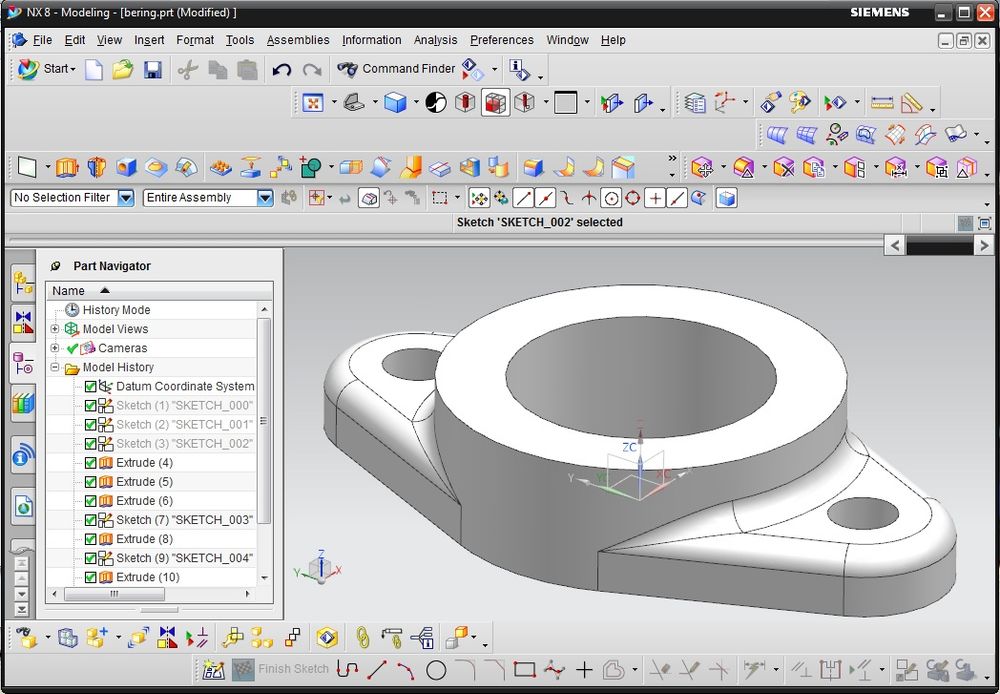Open the Assembly Navigator sidebar tab
Viewport: 1000px width, 694px height.
[22, 285]
